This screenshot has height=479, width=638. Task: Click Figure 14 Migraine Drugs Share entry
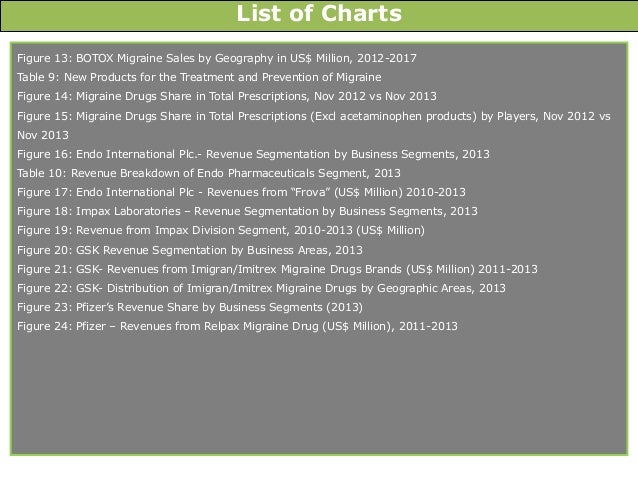point(227,96)
